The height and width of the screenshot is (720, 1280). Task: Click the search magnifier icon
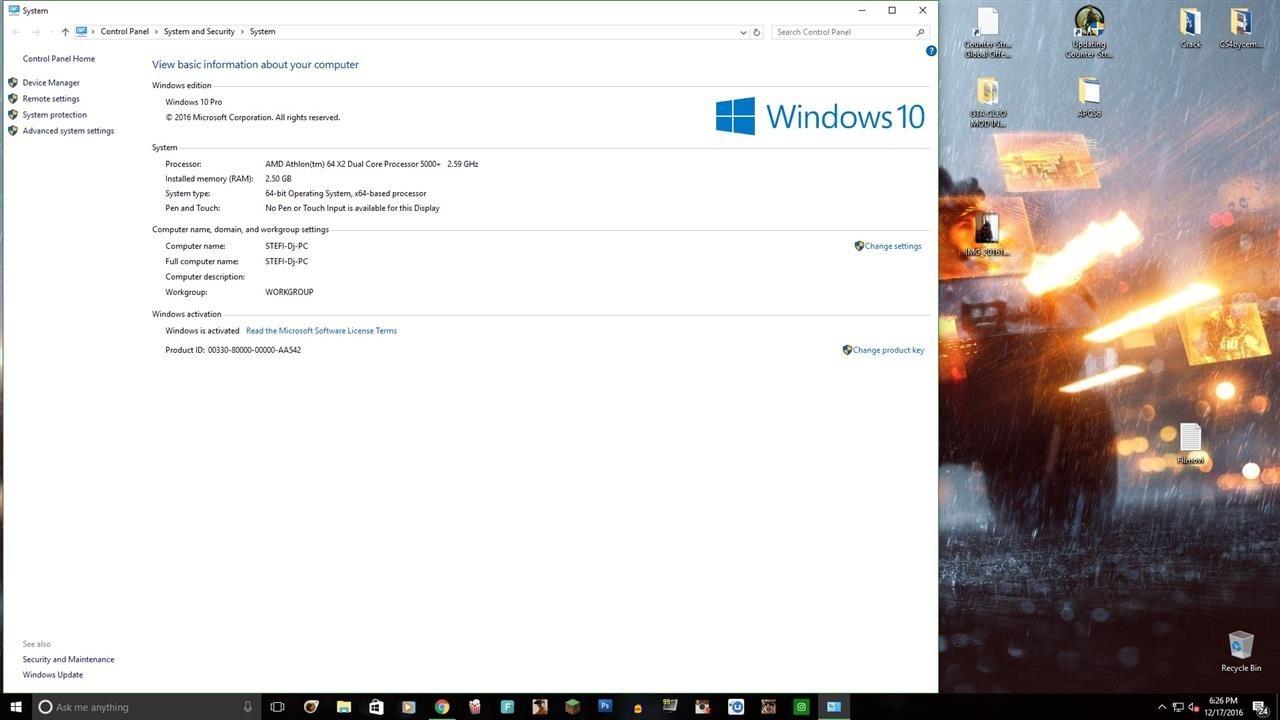921,32
